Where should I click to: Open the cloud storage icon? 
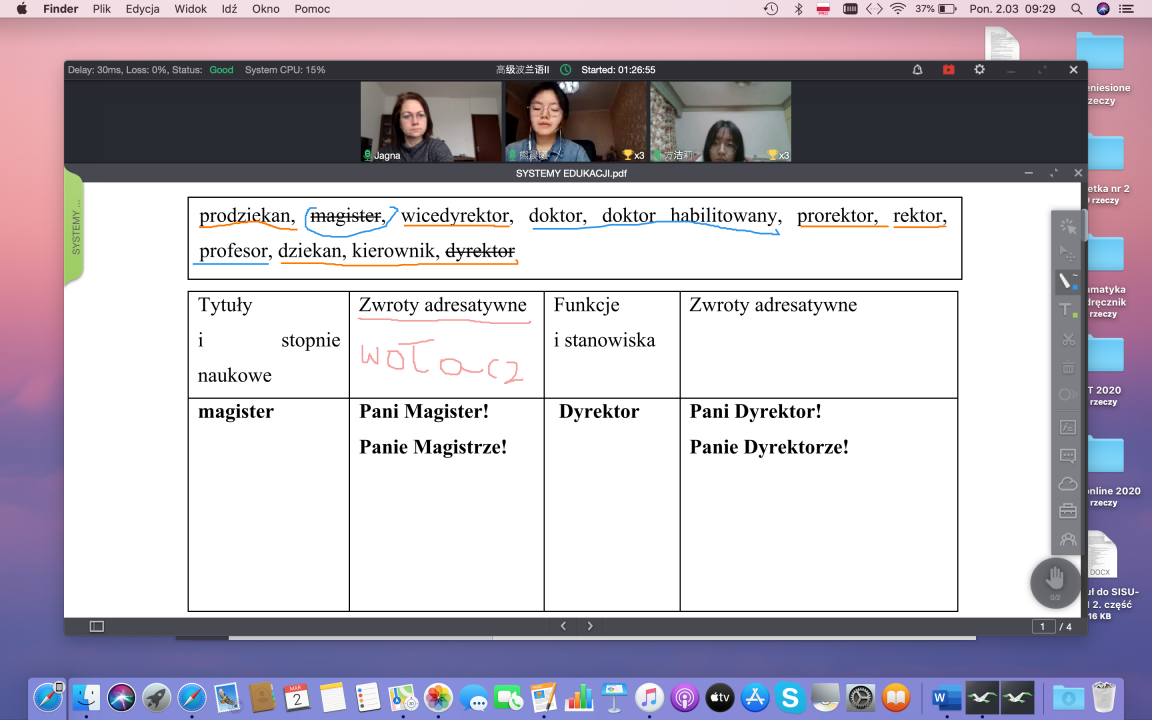[x=1067, y=484]
